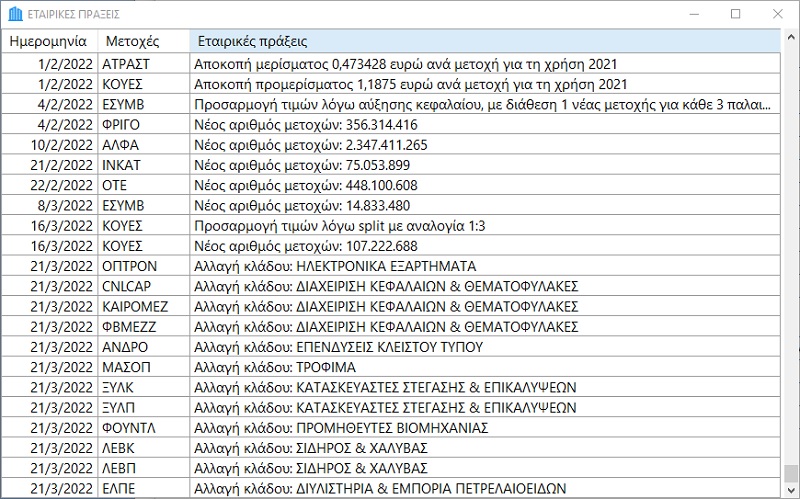Click the 22/2/2022 date cell

coord(49,185)
